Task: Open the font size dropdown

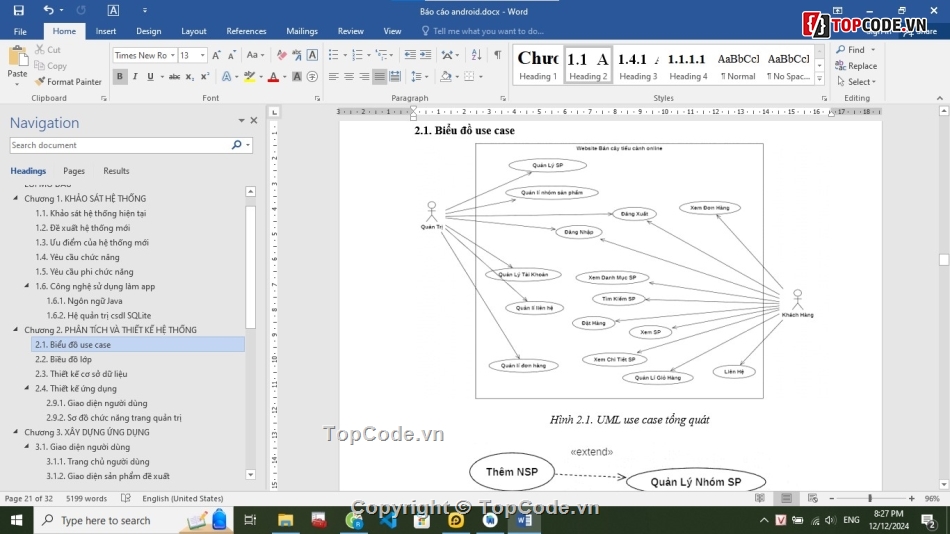Action: 202,55
